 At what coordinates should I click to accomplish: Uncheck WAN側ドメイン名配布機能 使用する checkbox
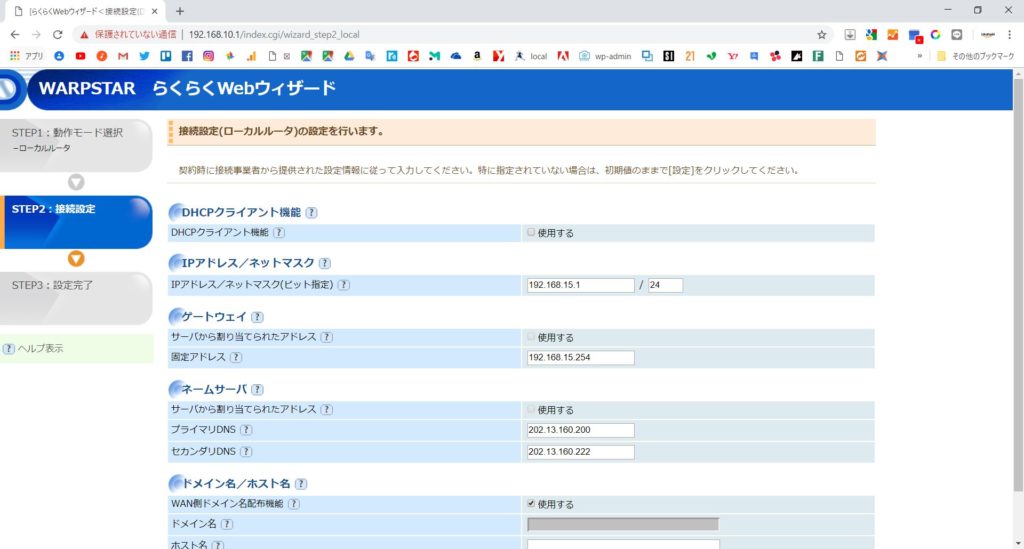coord(532,504)
